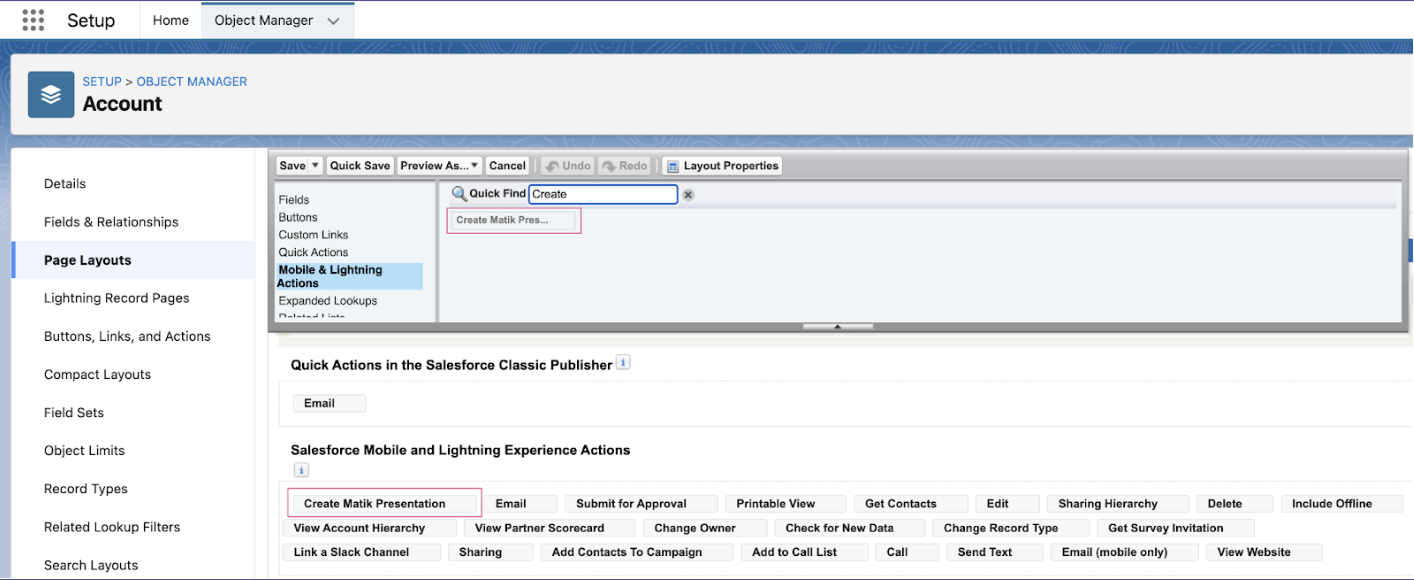Screen dimensions: 1414x580
Task: Select the Edit action
Action: (1008, 503)
